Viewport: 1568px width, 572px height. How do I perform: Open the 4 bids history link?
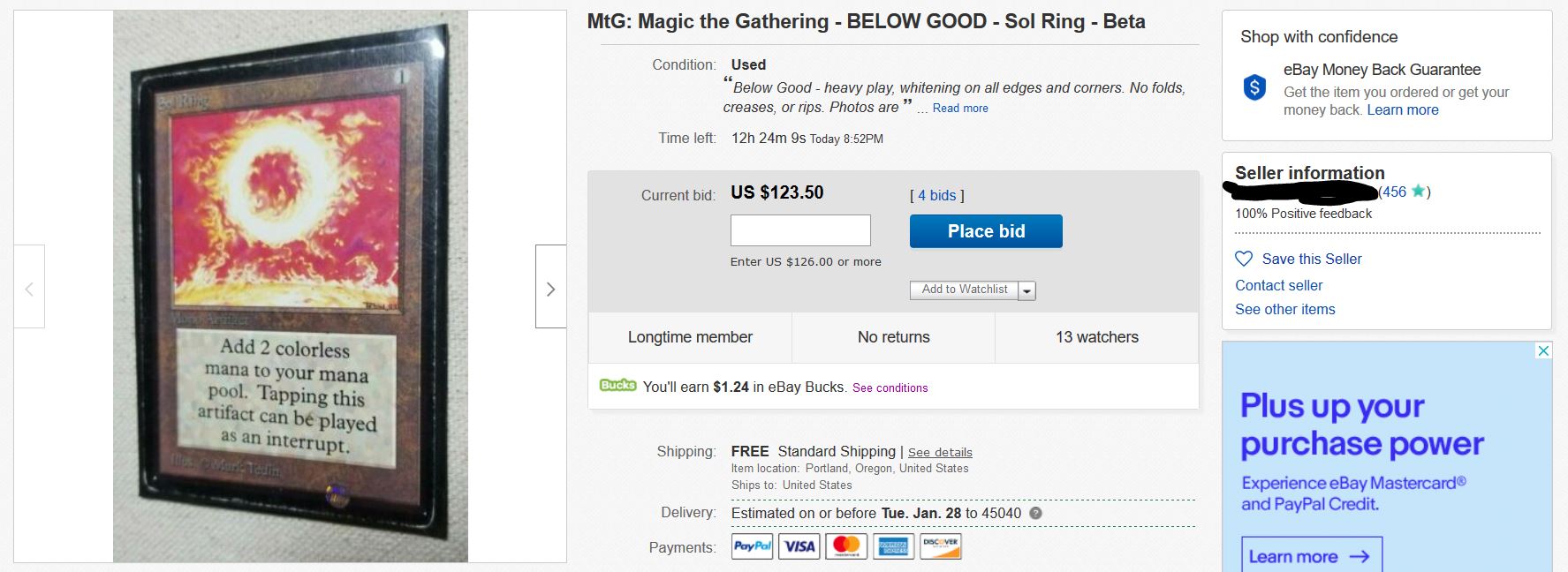pos(936,195)
